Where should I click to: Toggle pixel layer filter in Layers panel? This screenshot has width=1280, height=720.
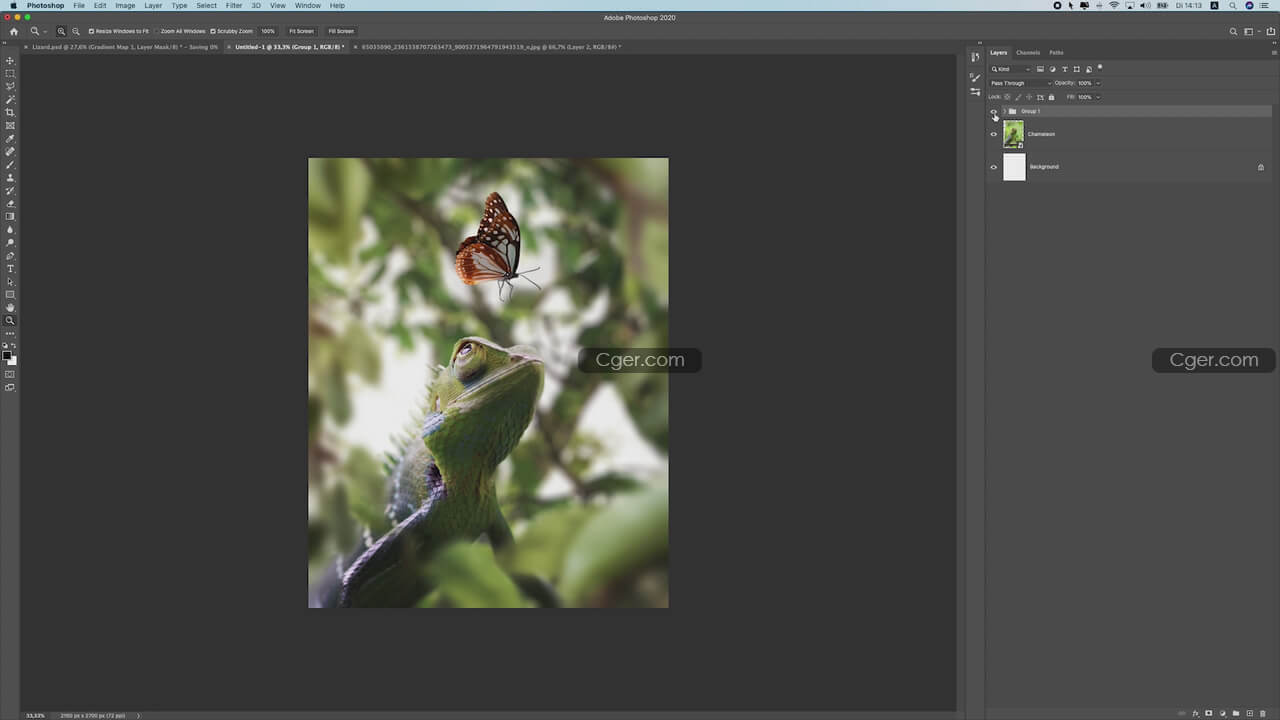[1040, 69]
